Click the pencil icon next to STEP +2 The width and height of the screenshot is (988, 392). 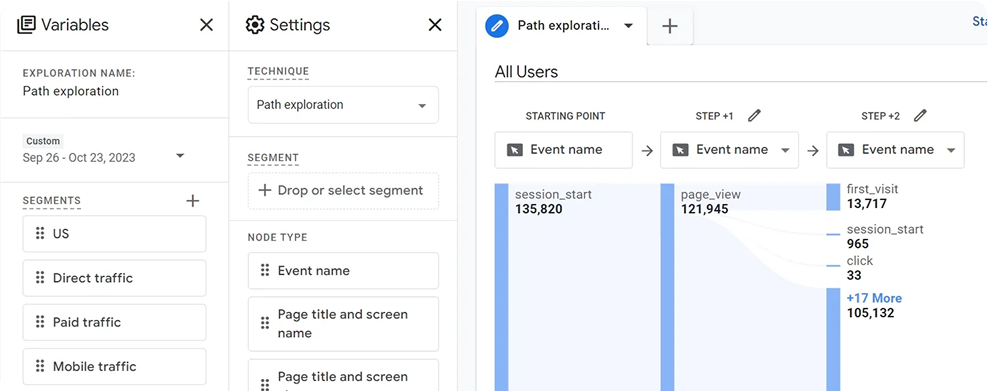click(x=921, y=116)
